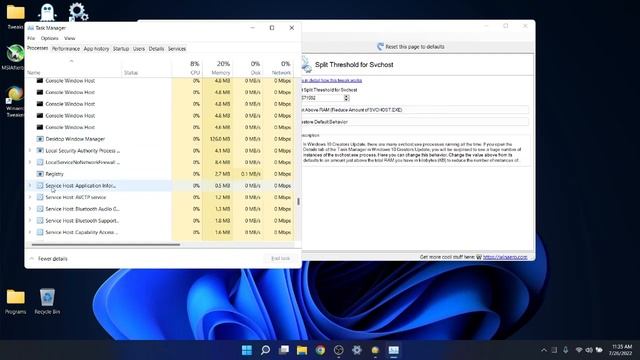Click the Split Threshold value input field
The height and width of the screenshot is (360, 640).
(x=322, y=98)
